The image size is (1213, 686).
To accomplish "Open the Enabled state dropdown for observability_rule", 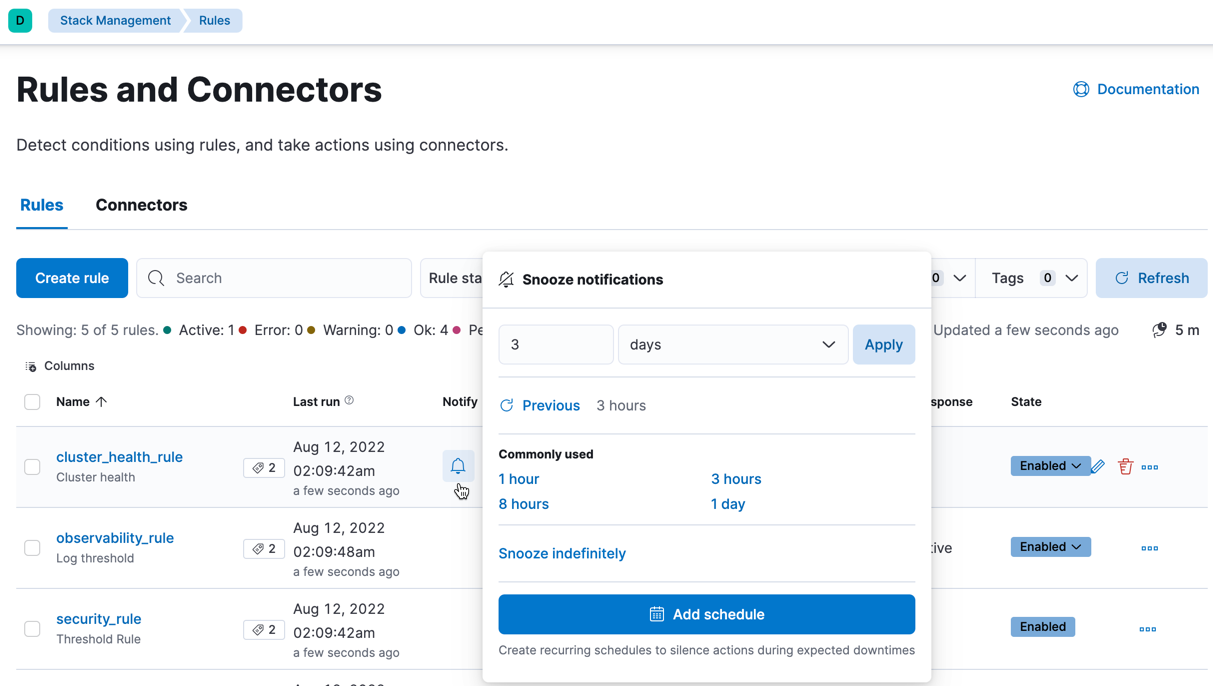I will pos(1050,547).
